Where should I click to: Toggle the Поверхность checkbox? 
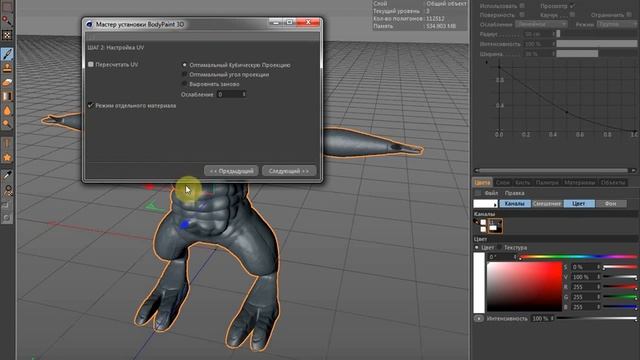click(x=522, y=15)
